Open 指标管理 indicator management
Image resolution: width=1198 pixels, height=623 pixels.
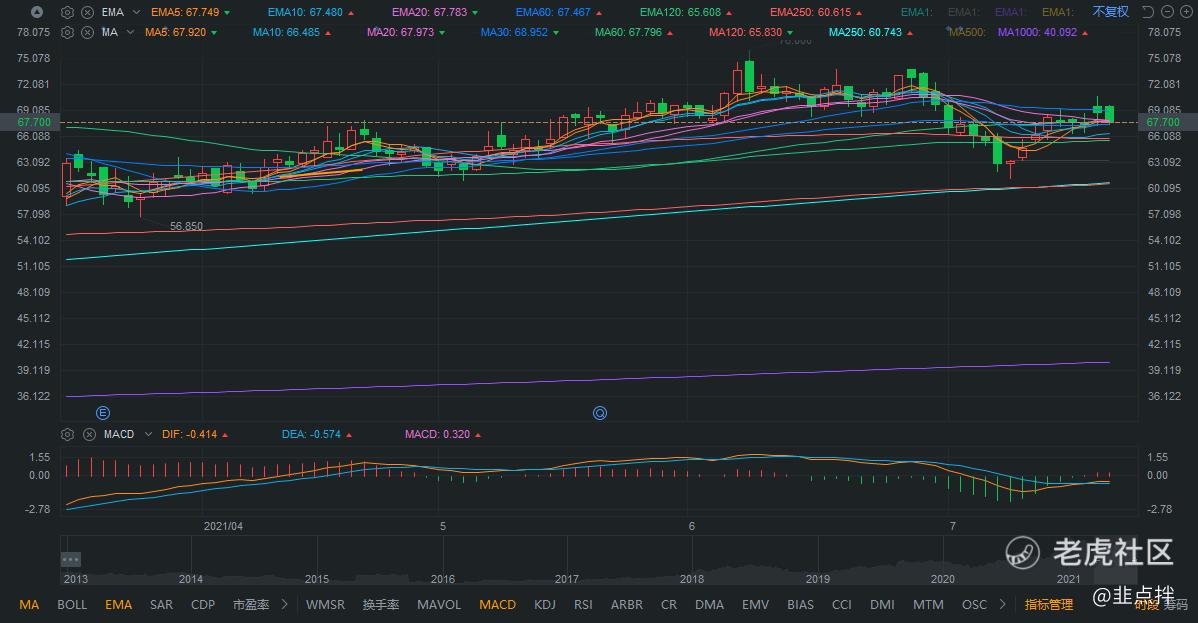[1048, 605]
